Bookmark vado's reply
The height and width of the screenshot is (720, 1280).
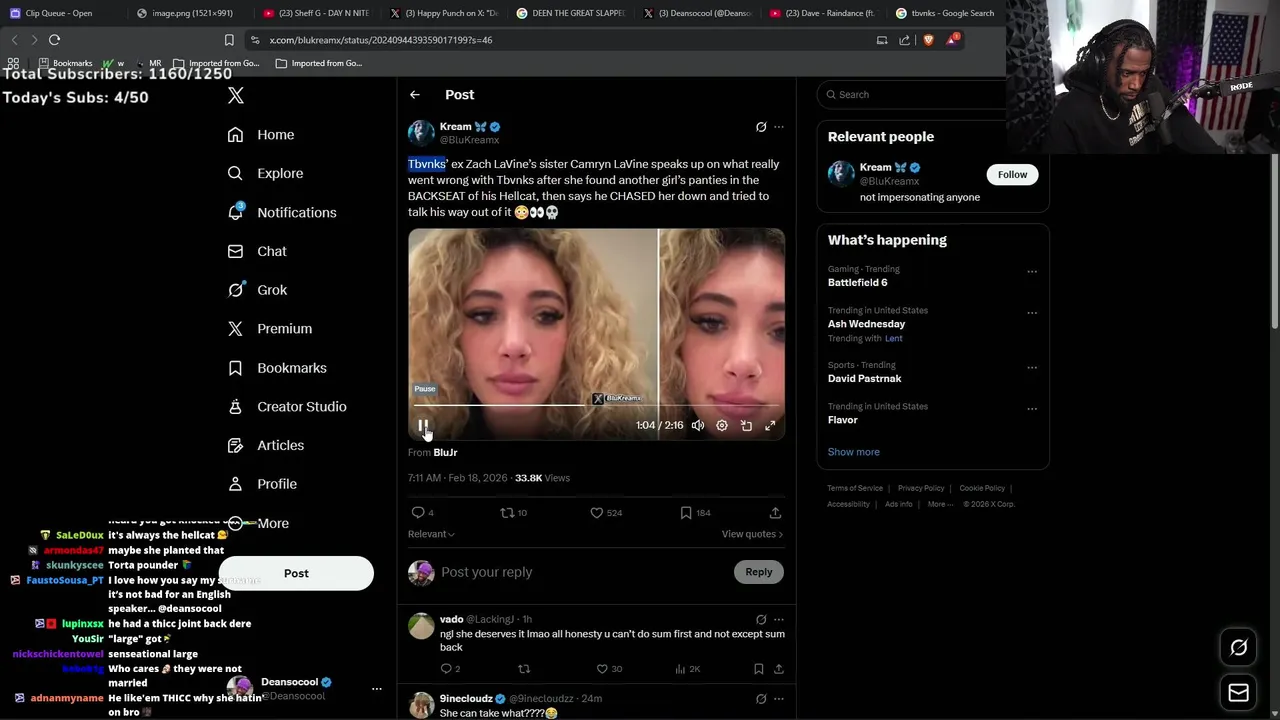pos(759,668)
